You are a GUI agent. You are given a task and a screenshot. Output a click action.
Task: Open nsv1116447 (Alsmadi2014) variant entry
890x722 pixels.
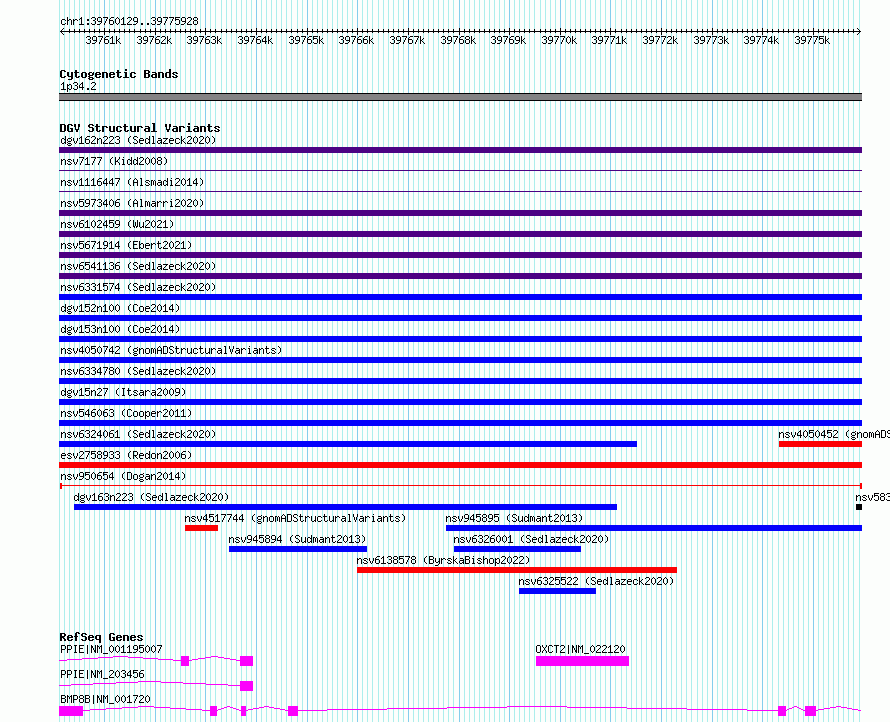coord(132,182)
